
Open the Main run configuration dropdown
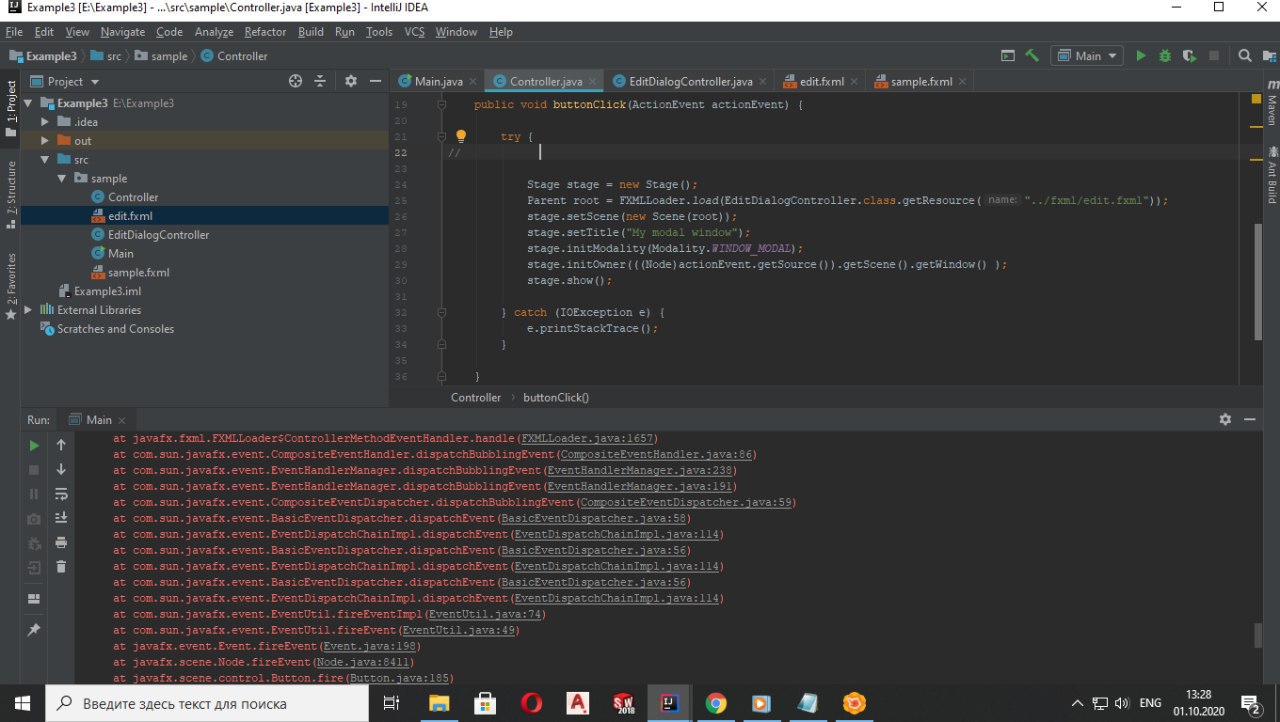[x=1087, y=56]
